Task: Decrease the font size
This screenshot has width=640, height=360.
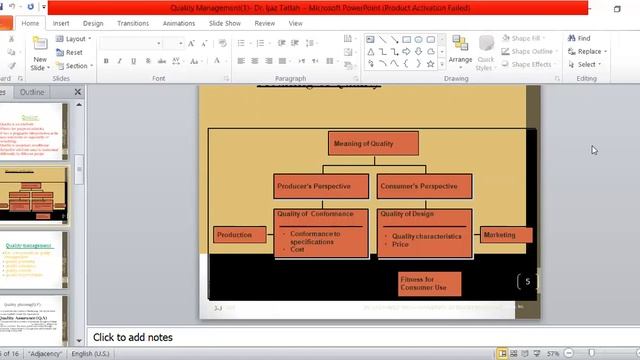Action: pos(204,43)
